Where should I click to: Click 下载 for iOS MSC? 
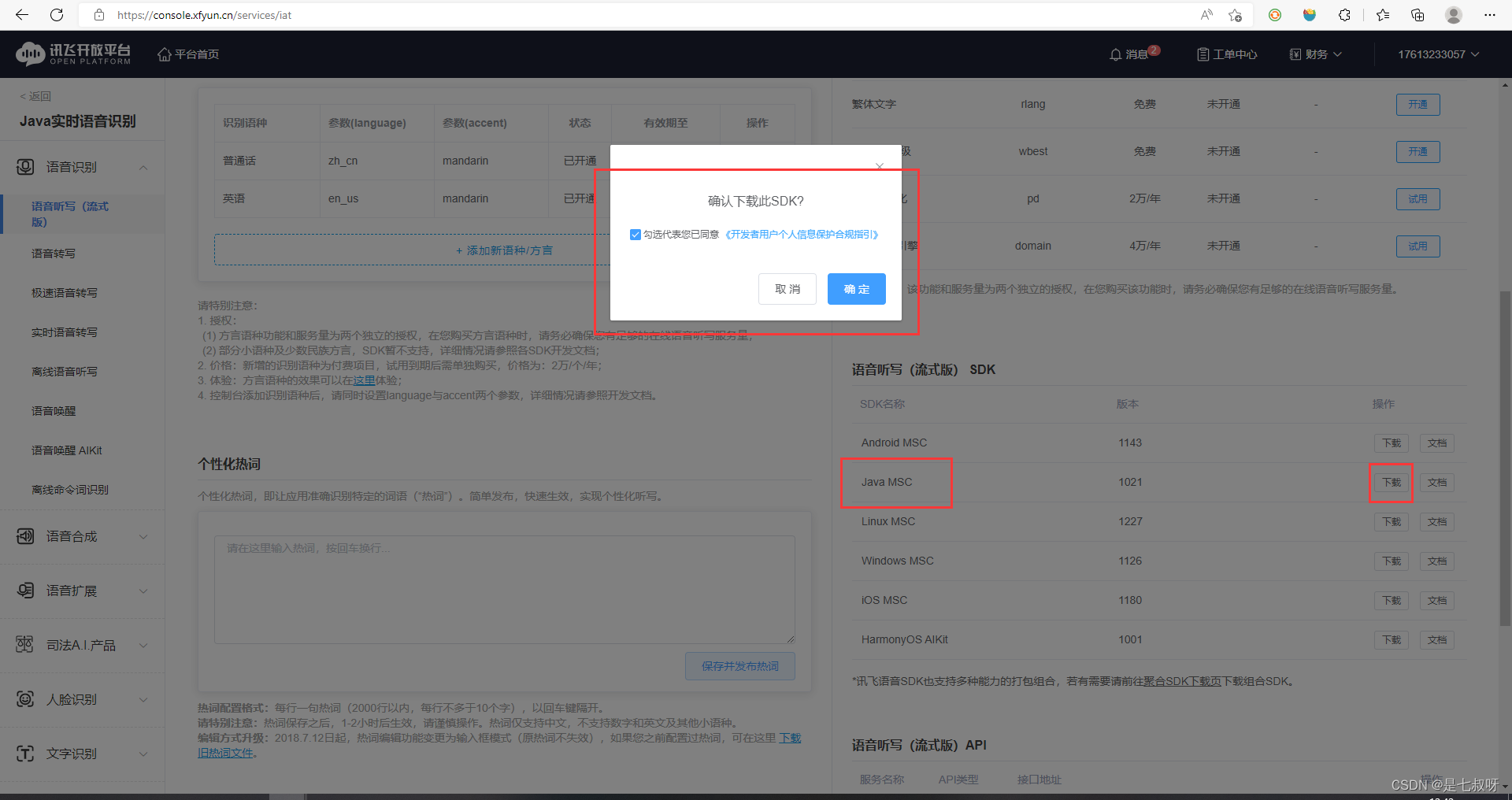[x=1392, y=601]
